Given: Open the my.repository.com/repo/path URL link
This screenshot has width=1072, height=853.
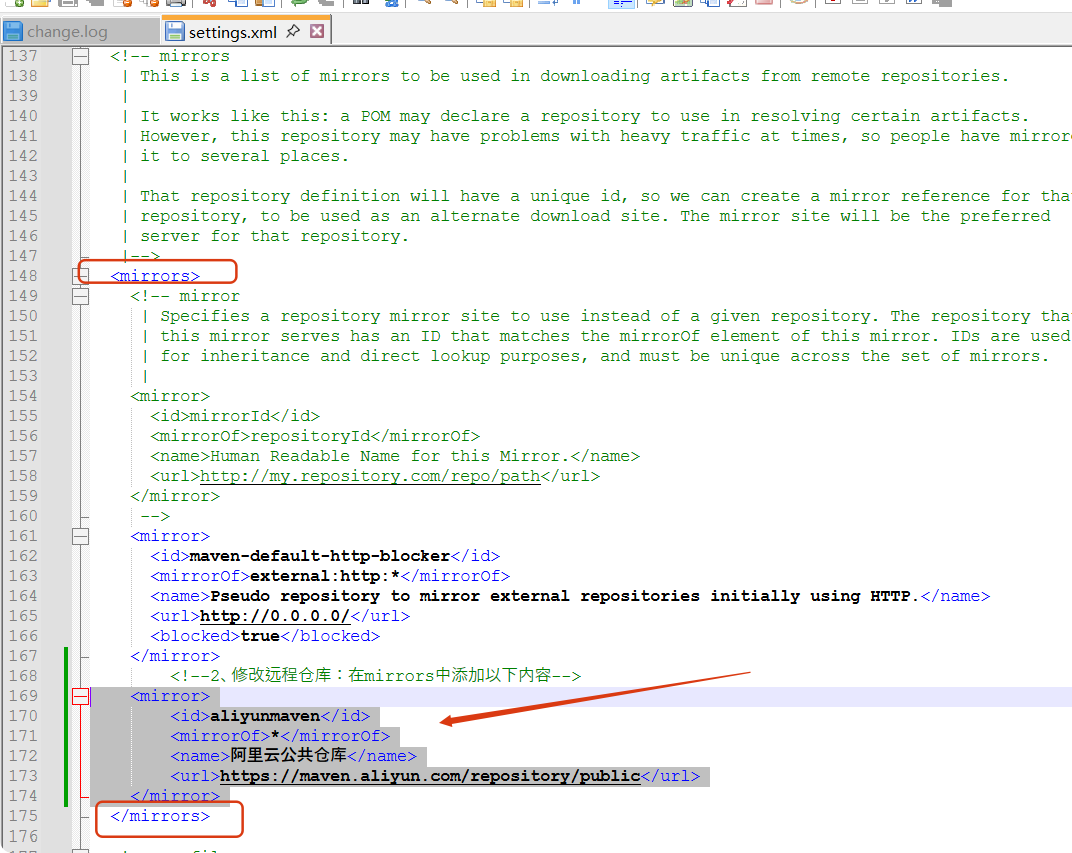Looking at the screenshot, I should point(370,476).
